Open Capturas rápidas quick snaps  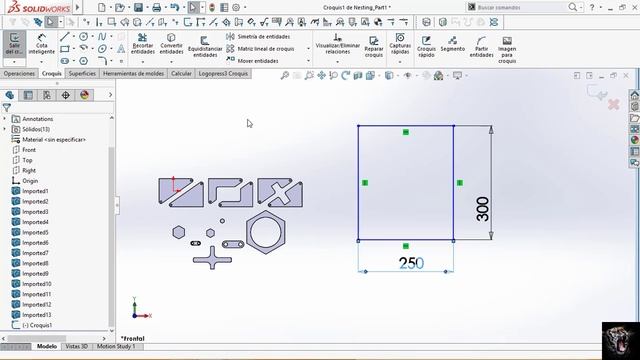coord(400,44)
